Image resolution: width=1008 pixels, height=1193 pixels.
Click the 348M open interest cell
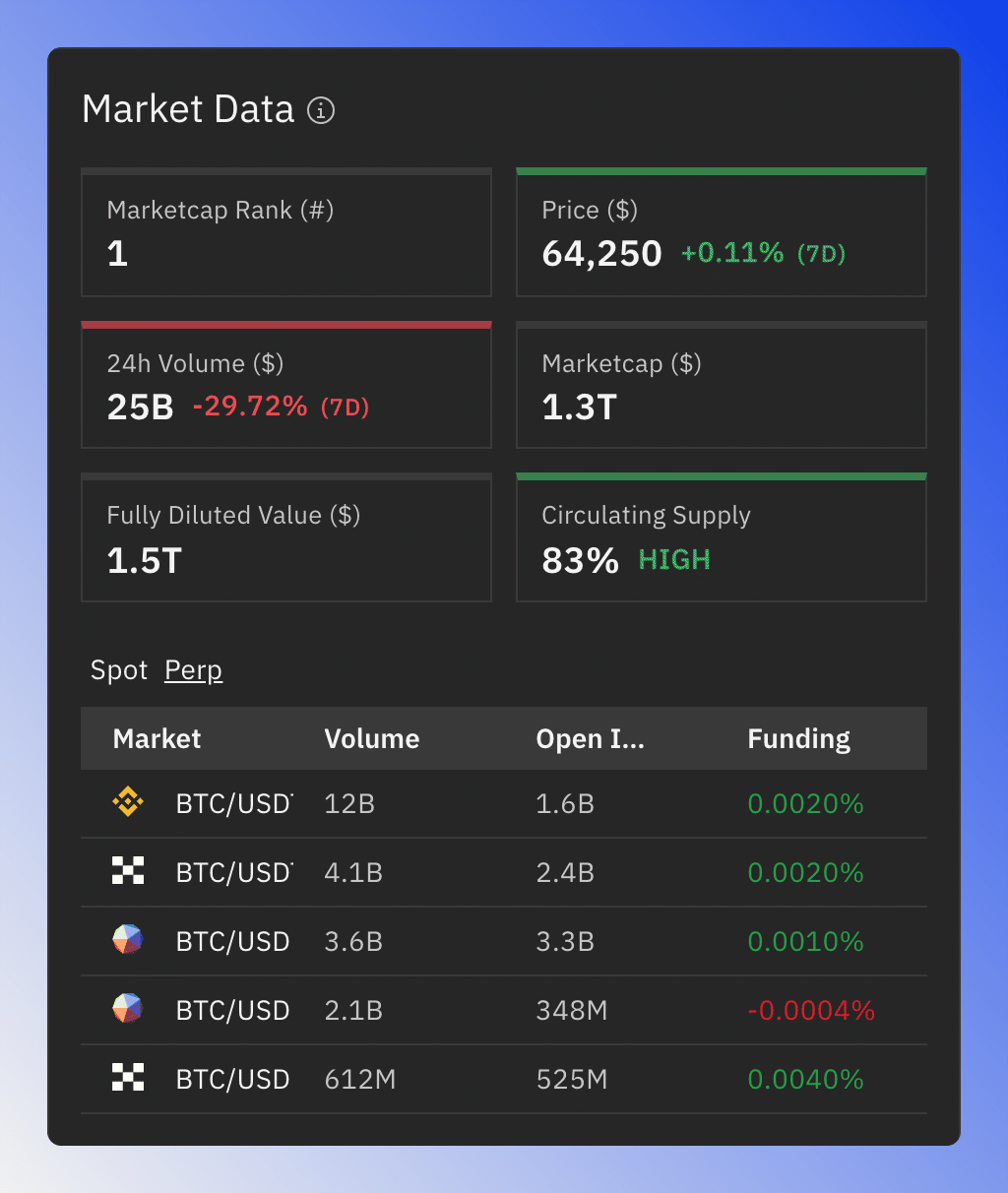[x=572, y=1011]
